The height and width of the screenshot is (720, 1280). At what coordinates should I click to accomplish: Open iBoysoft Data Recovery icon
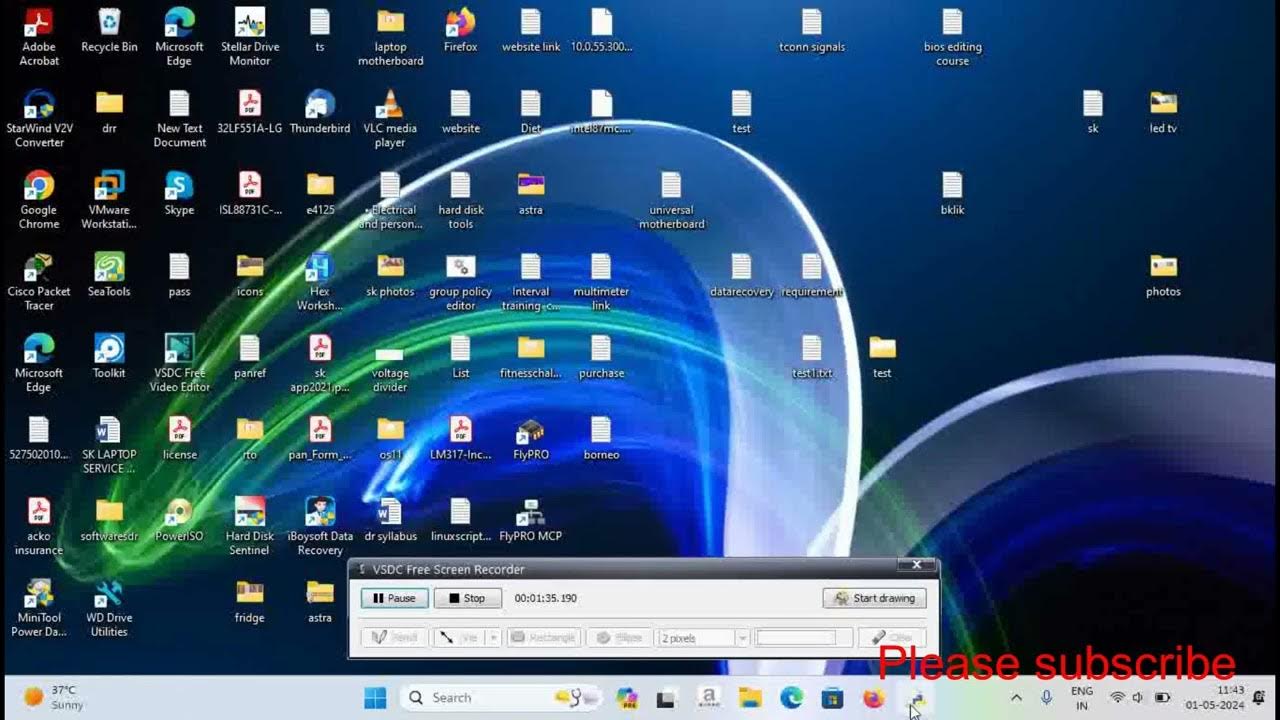[x=320, y=525]
